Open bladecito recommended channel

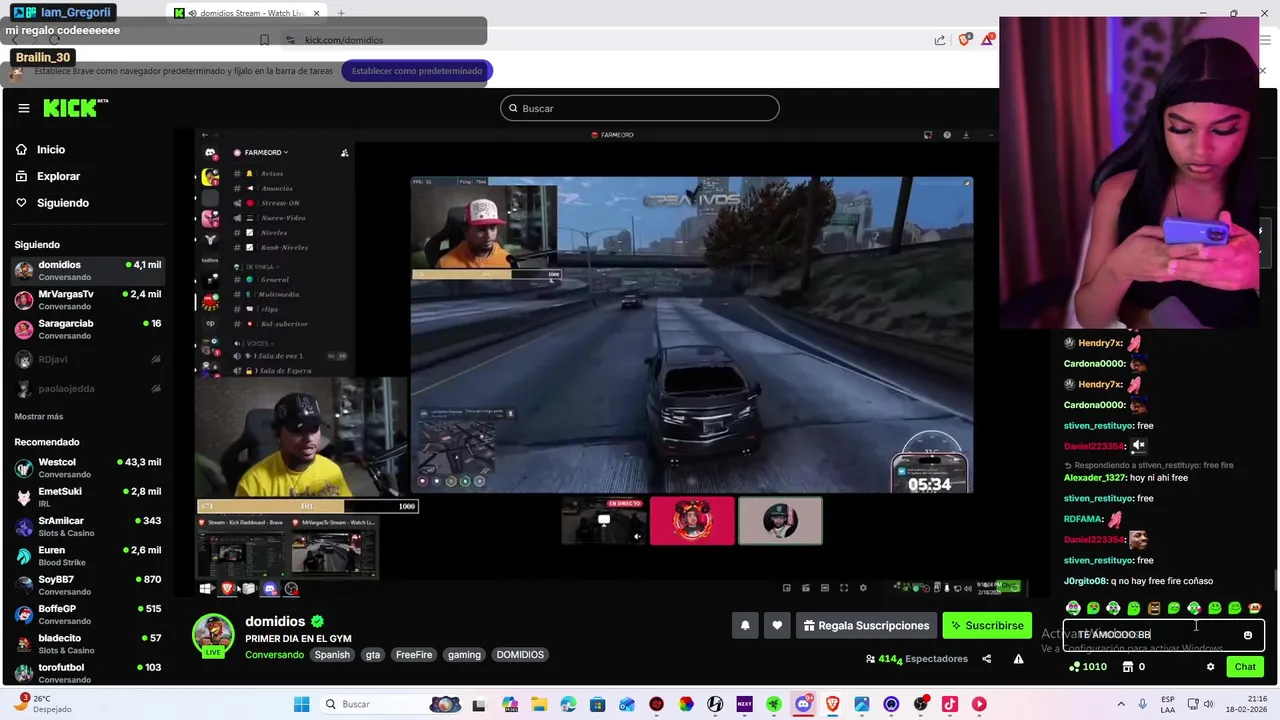87,643
